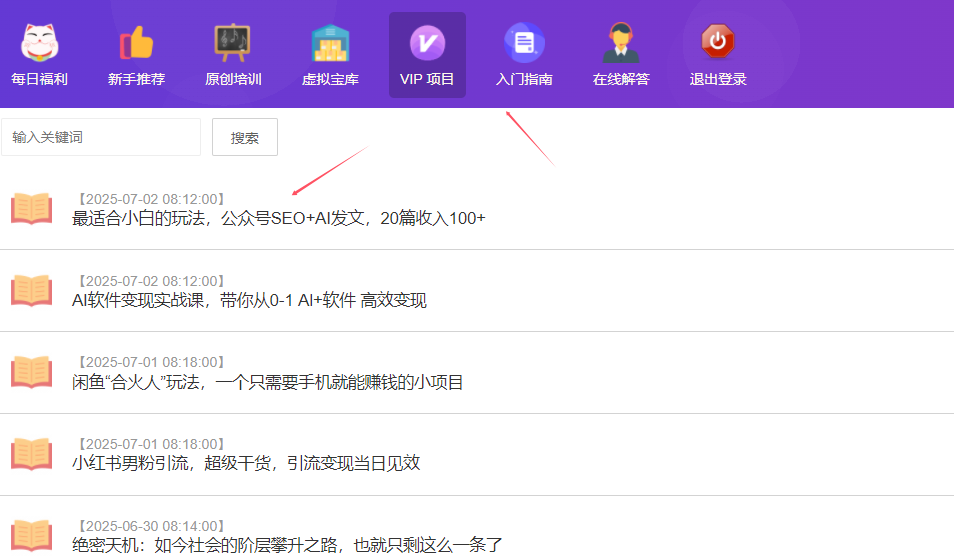This screenshot has height=560, width=954.
Task: Open the document 入门指南 icon
Action: click(524, 43)
